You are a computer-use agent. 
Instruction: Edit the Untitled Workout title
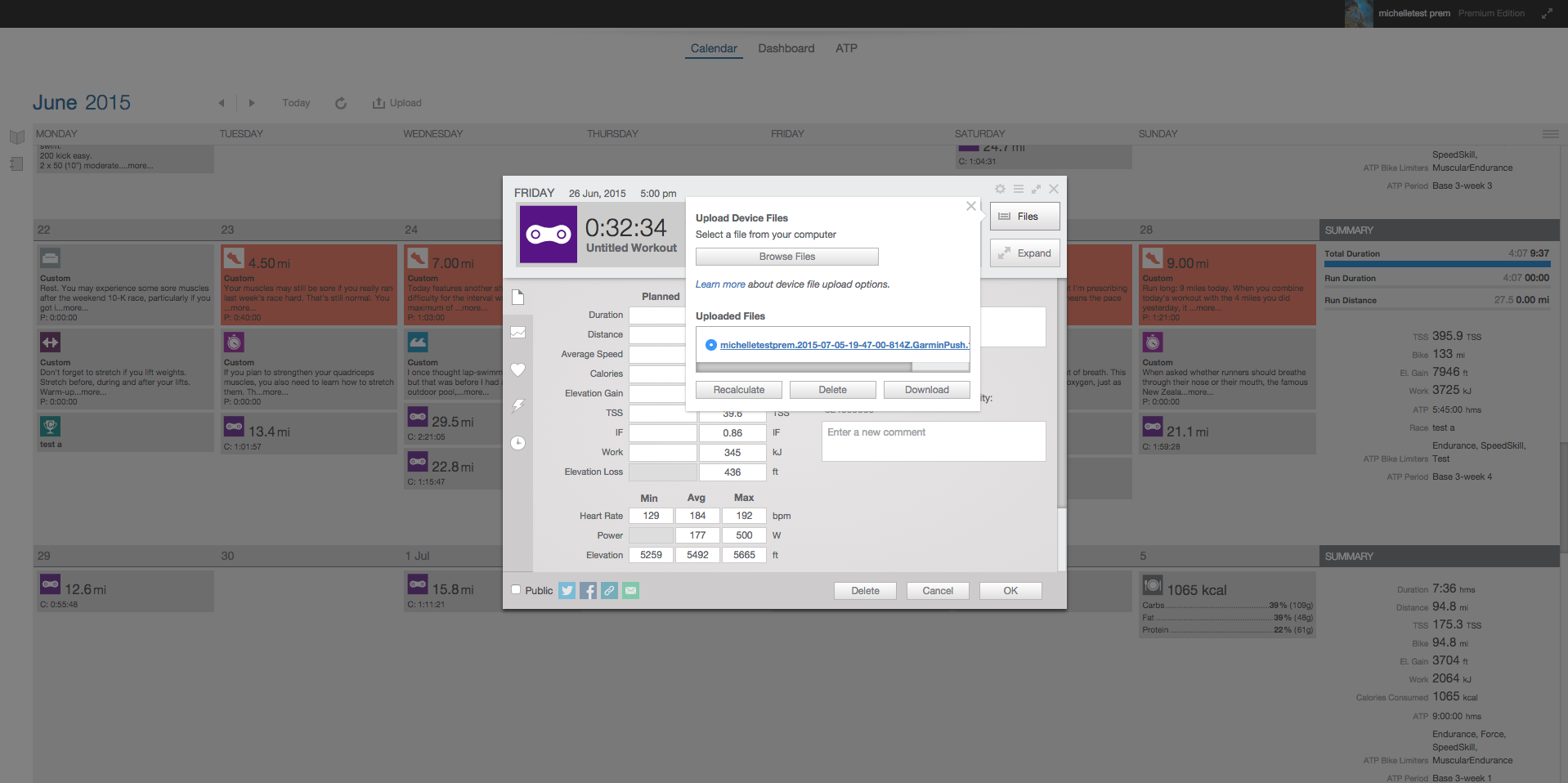[631, 248]
